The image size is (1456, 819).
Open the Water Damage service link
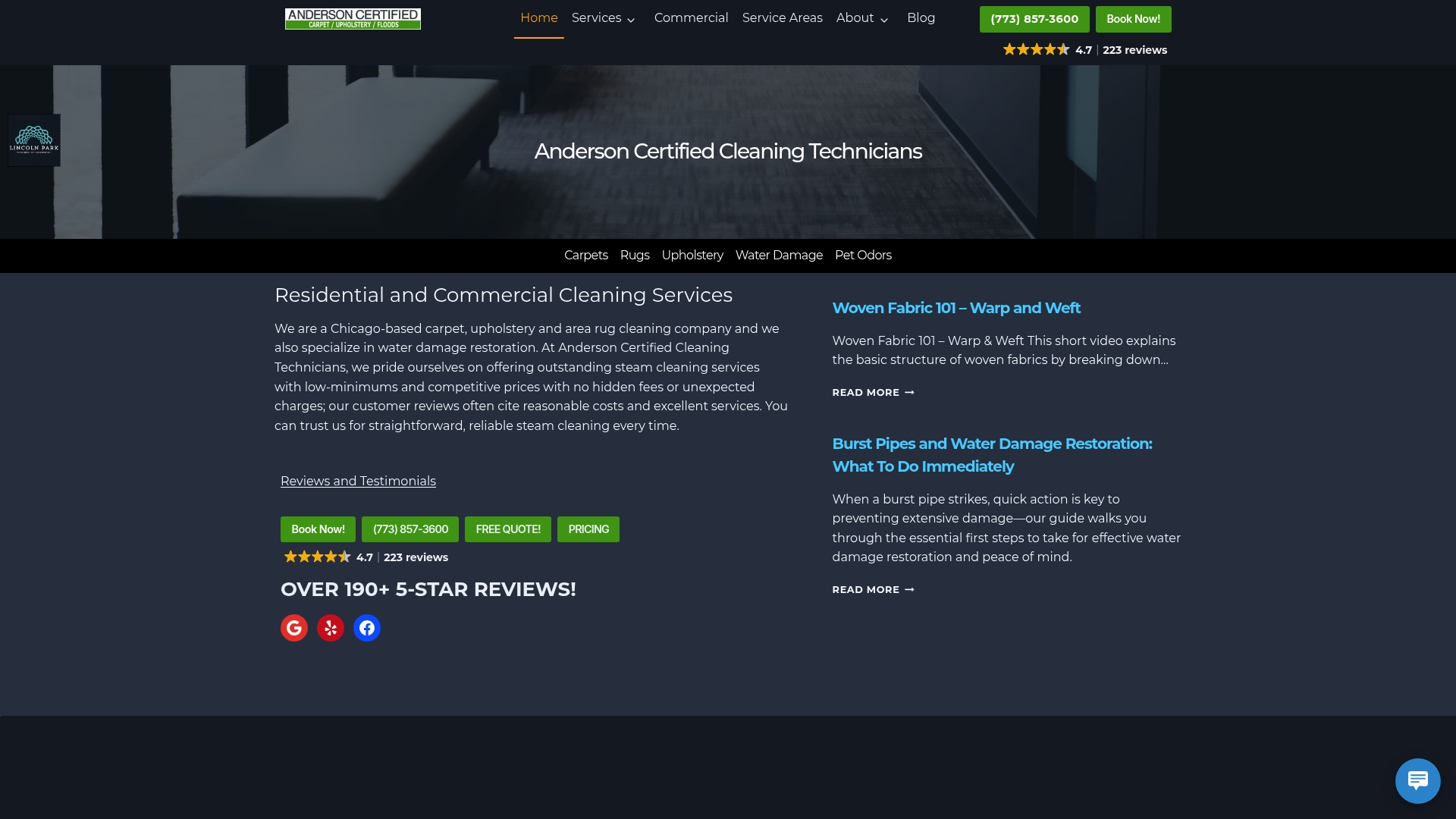tap(779, 256)
